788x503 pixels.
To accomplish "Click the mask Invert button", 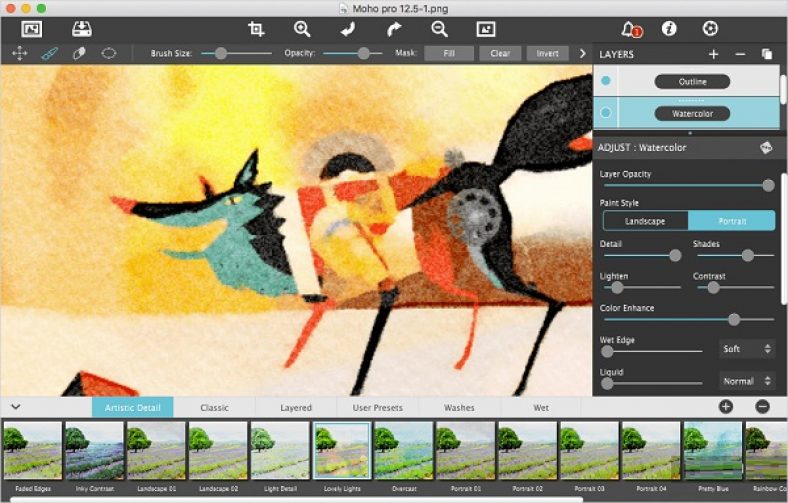I will coord(547,53).
